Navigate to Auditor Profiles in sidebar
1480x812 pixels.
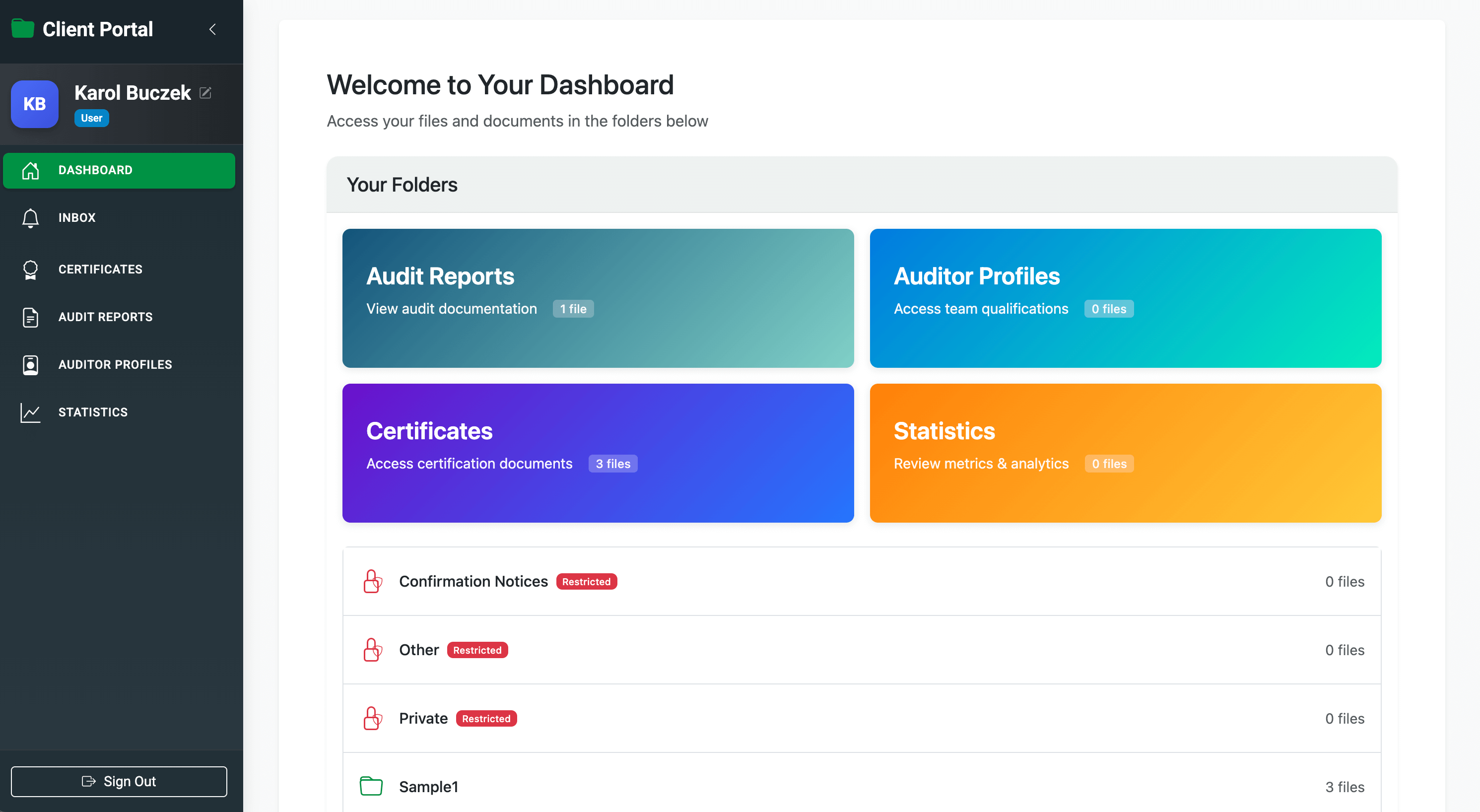point(115,364)
